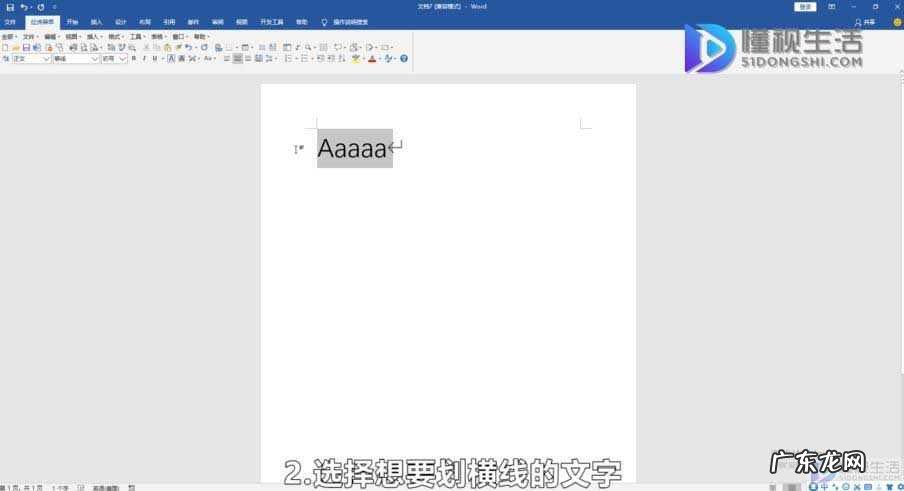Increase the paragraph indent
The image size is (904, 491).
[x=330, y=58]
